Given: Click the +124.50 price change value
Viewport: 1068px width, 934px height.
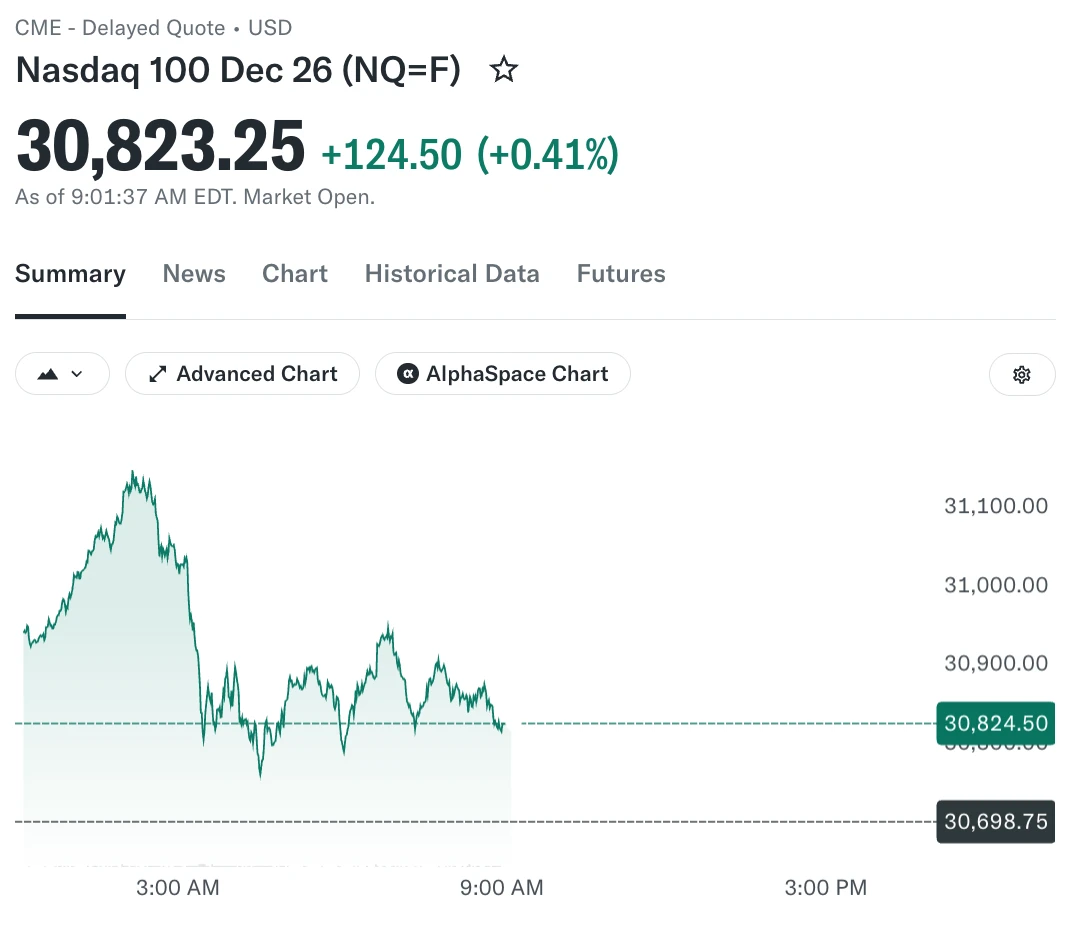Looking at the screenshot, I should [x=392, y=154].
